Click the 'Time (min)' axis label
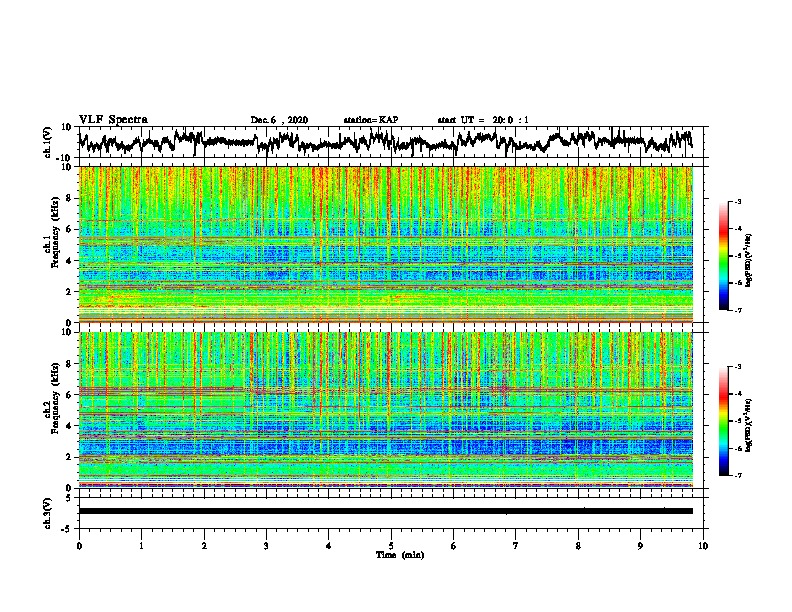This screenshot has height=612, width=792. pos(400,555)
